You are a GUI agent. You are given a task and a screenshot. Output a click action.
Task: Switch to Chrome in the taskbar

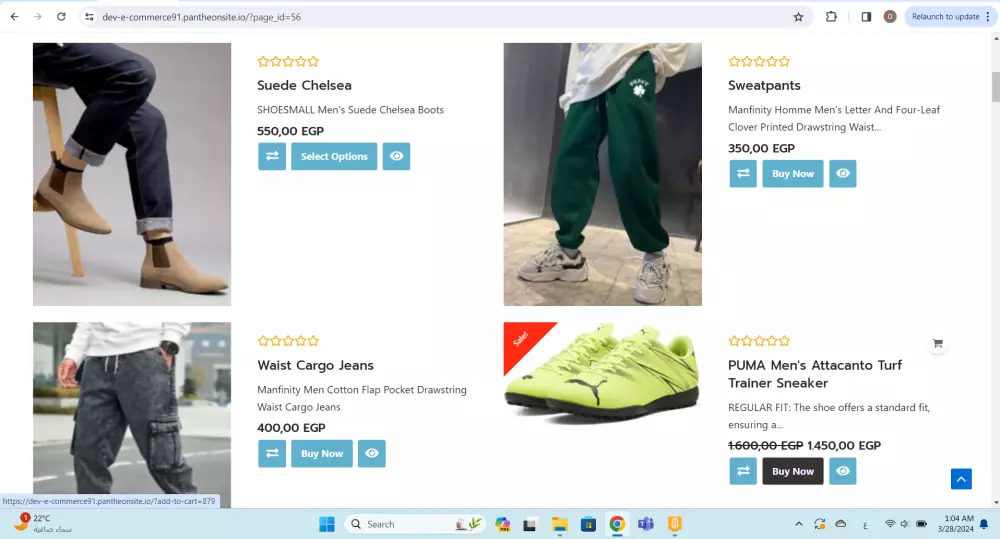coord(617,524)
